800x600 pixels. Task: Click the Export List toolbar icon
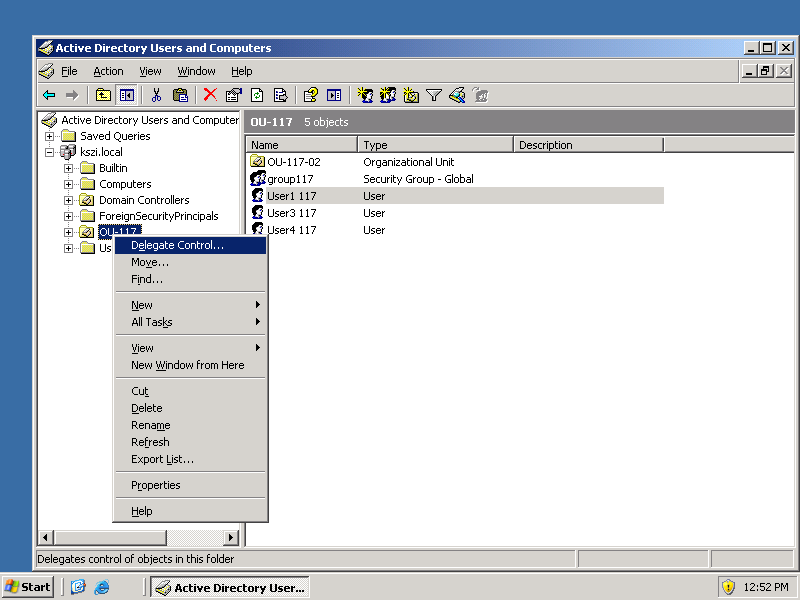tap(281, 95)
